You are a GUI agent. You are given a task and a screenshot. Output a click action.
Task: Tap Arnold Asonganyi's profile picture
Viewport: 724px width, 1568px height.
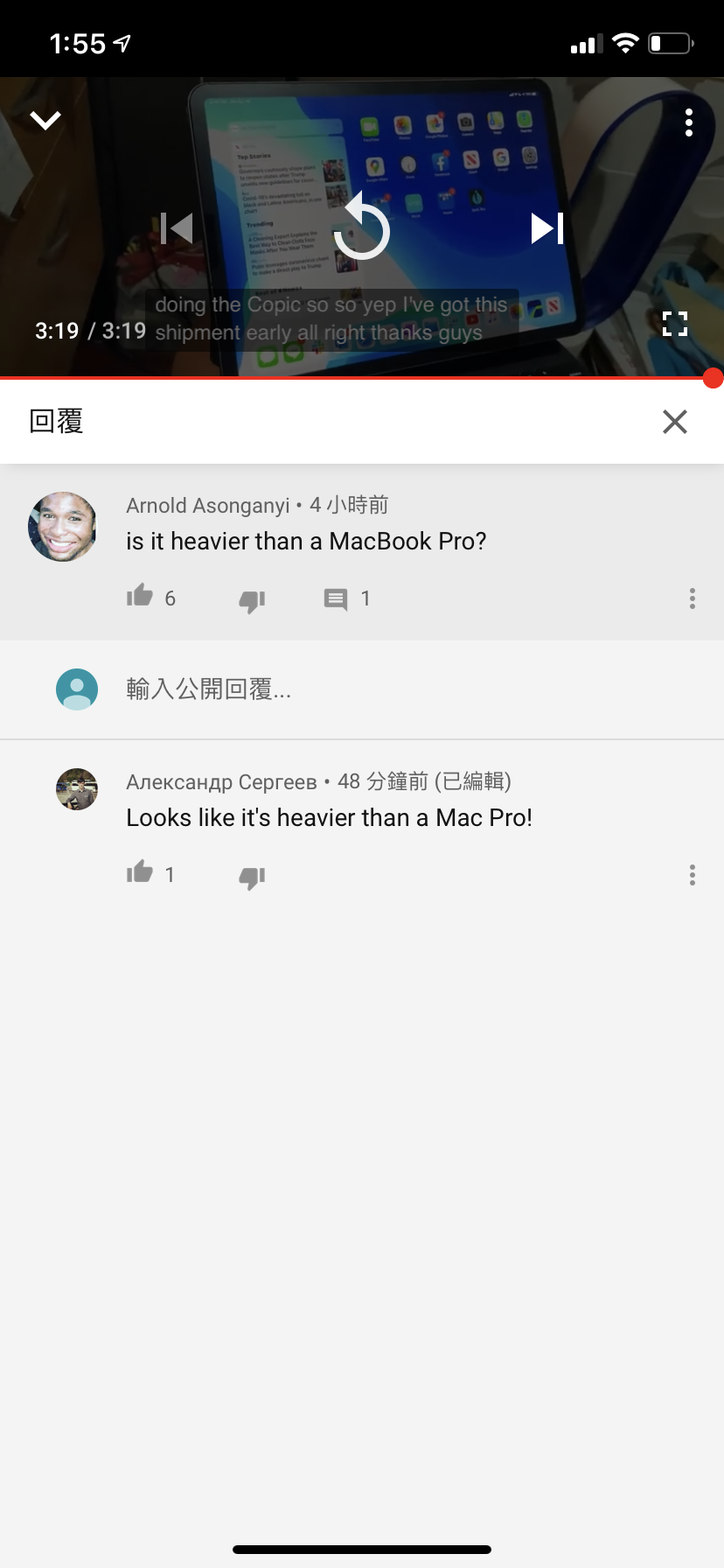63,527
